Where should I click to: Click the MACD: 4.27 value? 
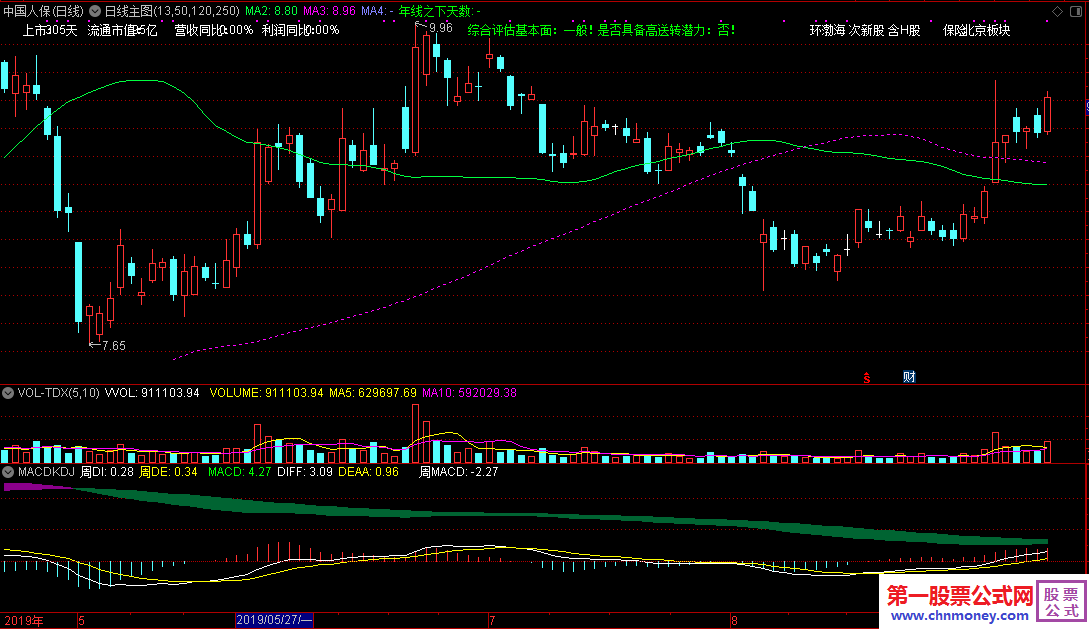click(x=240, y=472)
